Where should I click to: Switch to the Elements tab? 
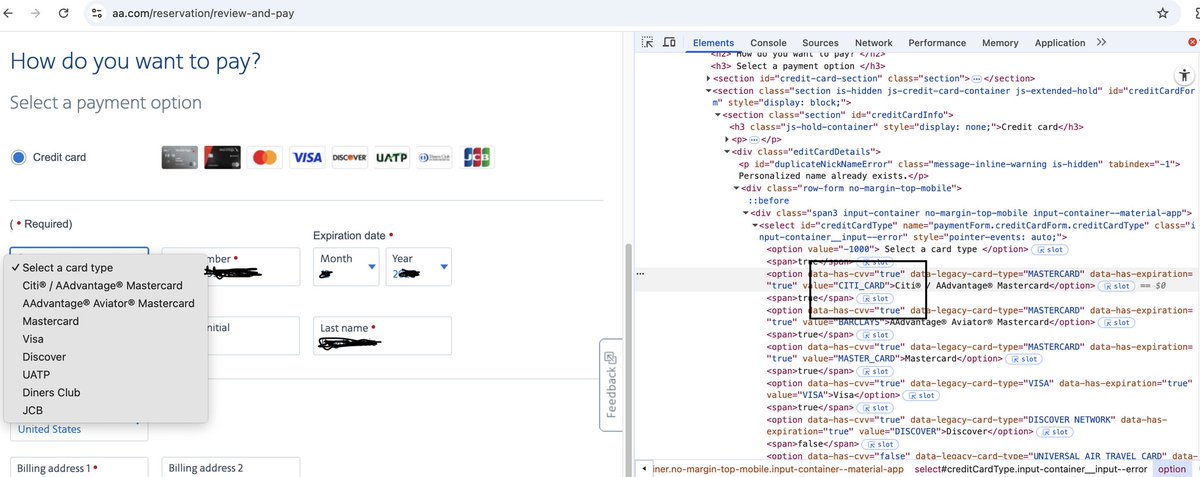(713, 43)
